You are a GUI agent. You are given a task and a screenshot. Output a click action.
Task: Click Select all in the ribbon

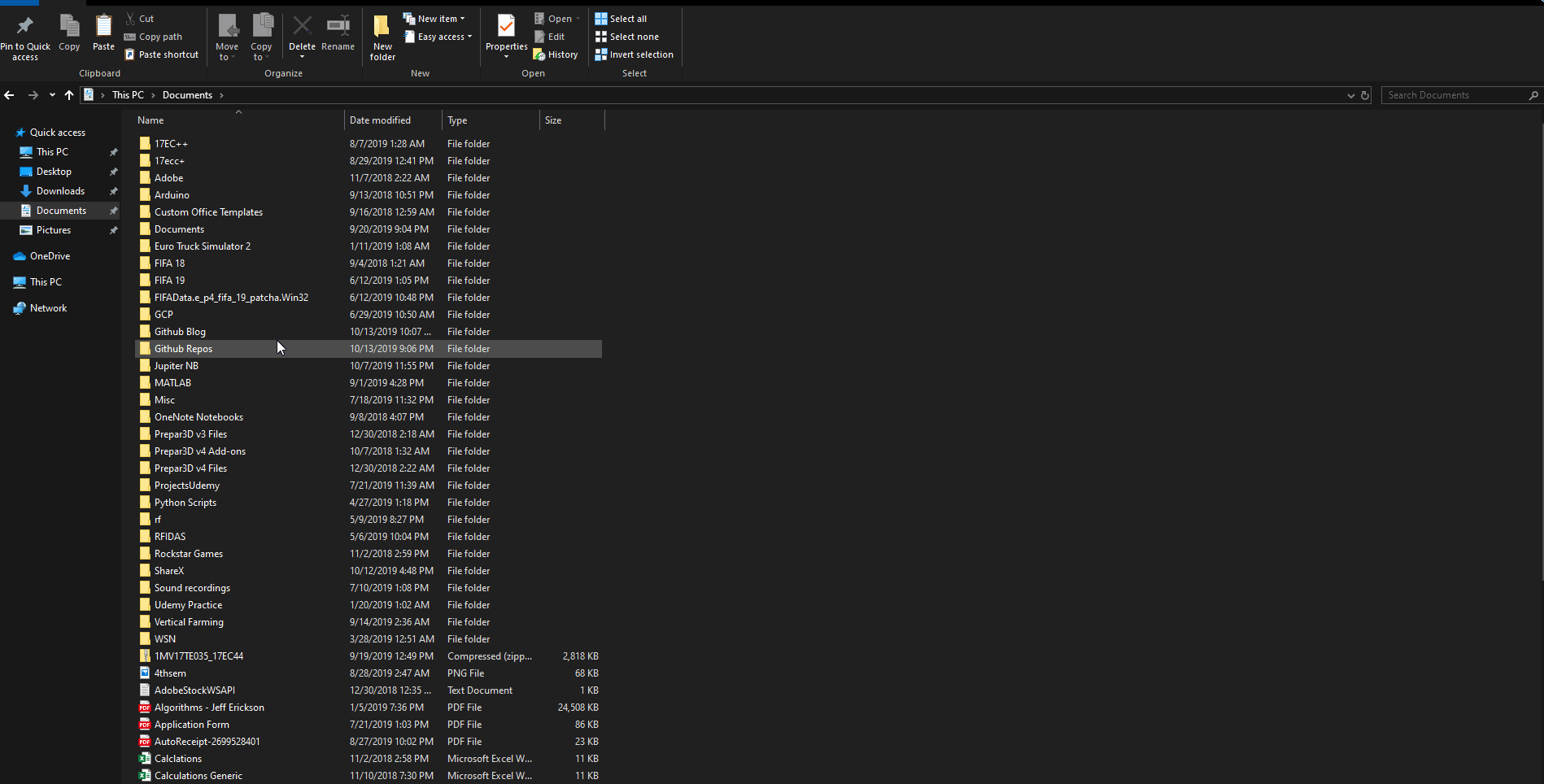point(622,19)
